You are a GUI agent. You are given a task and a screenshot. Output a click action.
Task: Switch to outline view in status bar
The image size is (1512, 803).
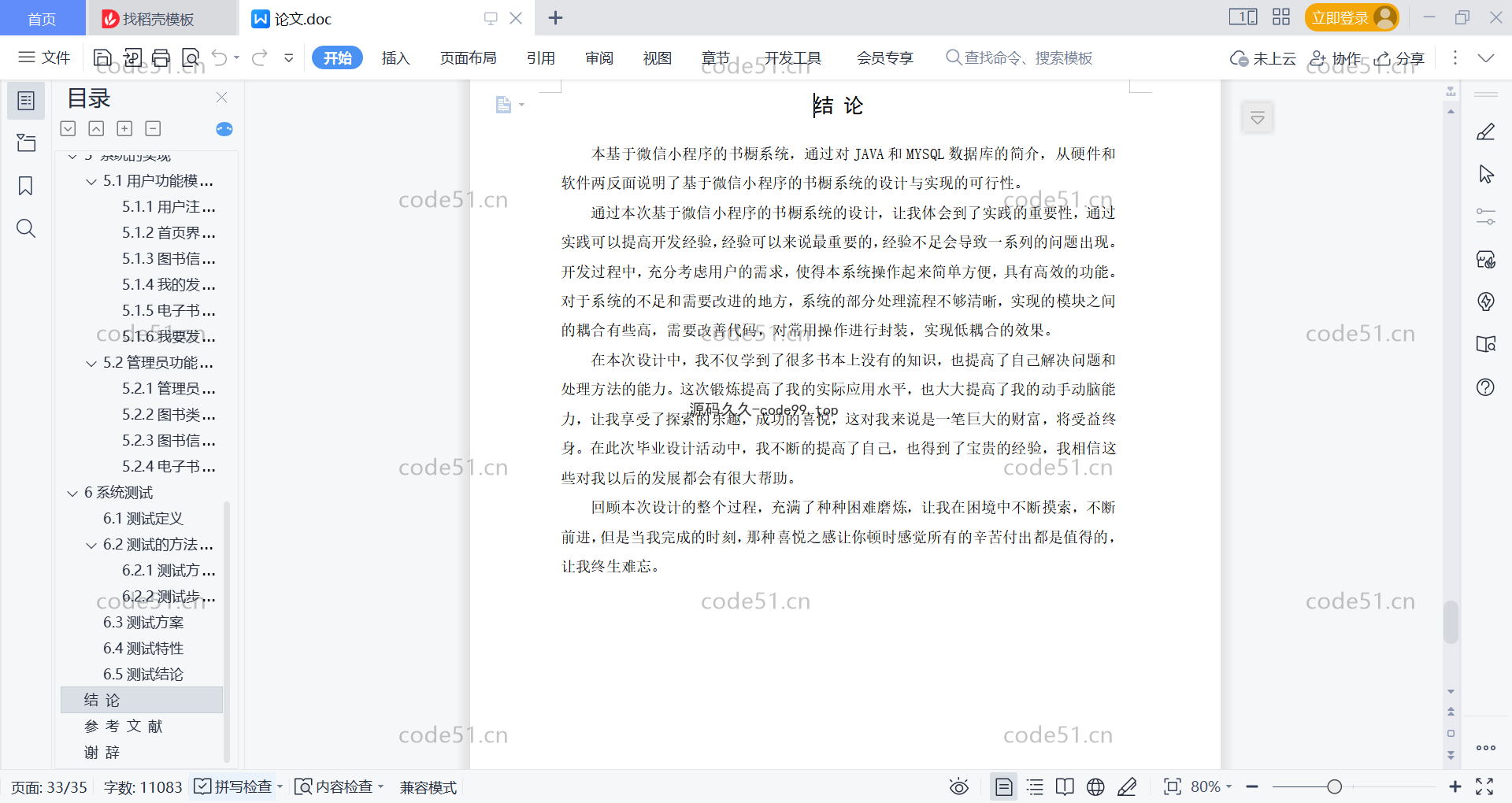[x=1035, y=786]
